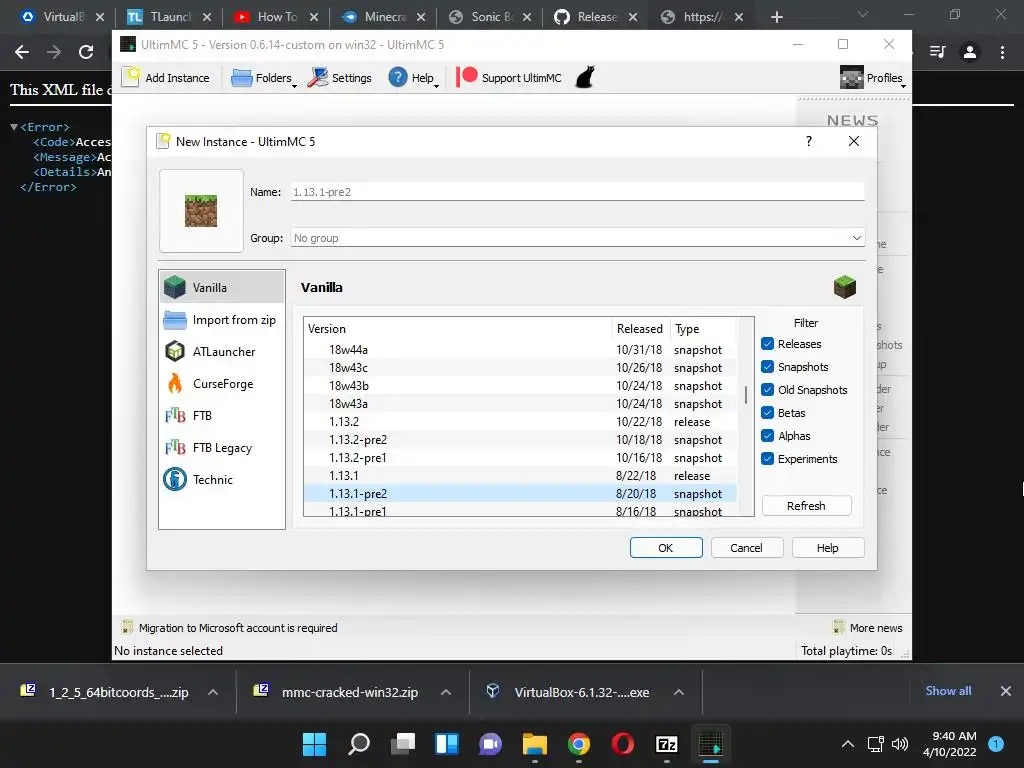
Task: Click the Vanilla grass cube icon at the right
Action: click(844, 287)
